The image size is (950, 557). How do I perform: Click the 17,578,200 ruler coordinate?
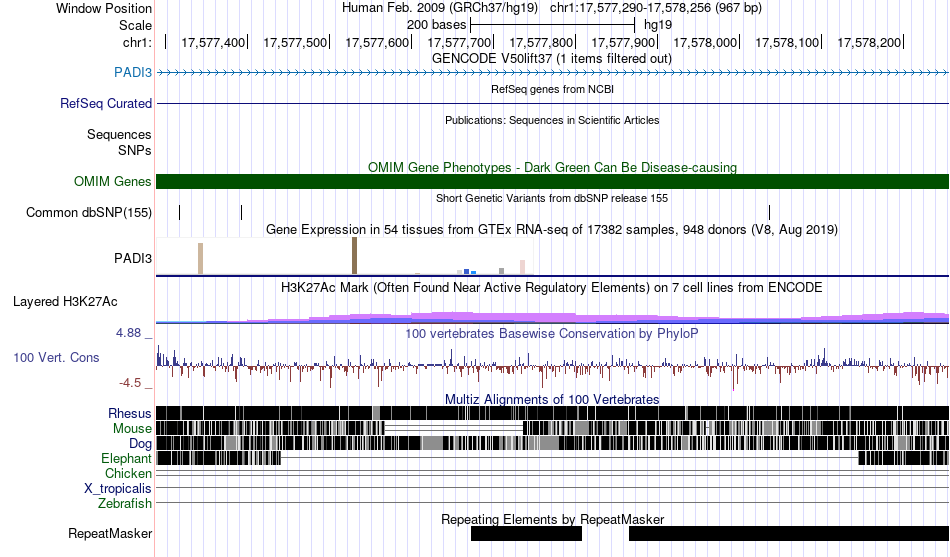pos(869,42)
